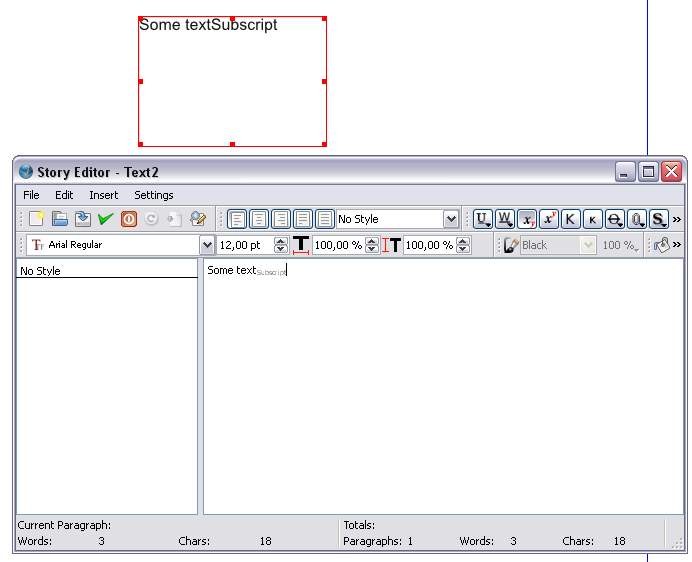Click the justified text alignment icon

click(x=303, y=219)
